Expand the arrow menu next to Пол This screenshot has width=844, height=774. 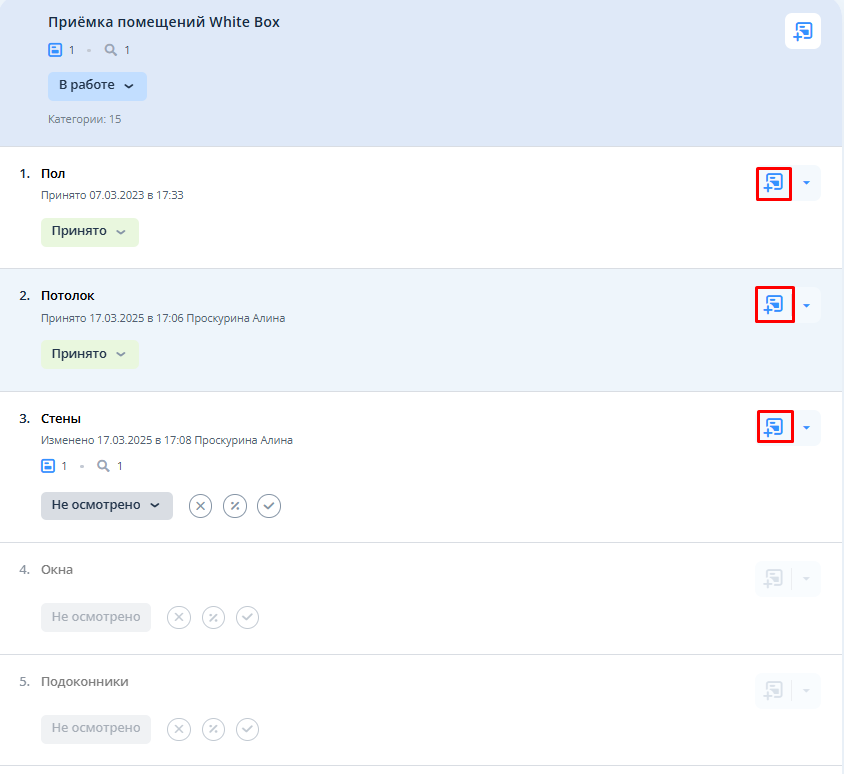(x=806, y=183)
